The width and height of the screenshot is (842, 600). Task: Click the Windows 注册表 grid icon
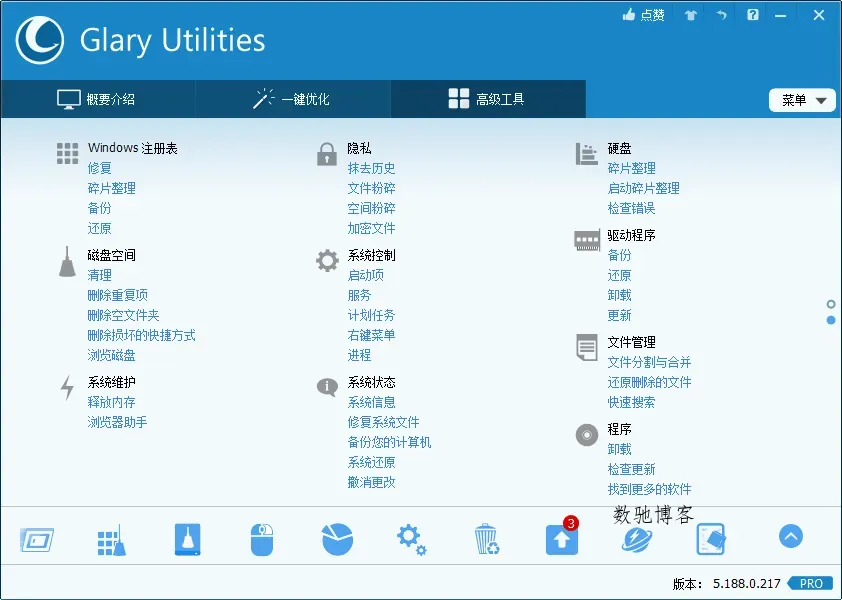click(x=68, y=153)
